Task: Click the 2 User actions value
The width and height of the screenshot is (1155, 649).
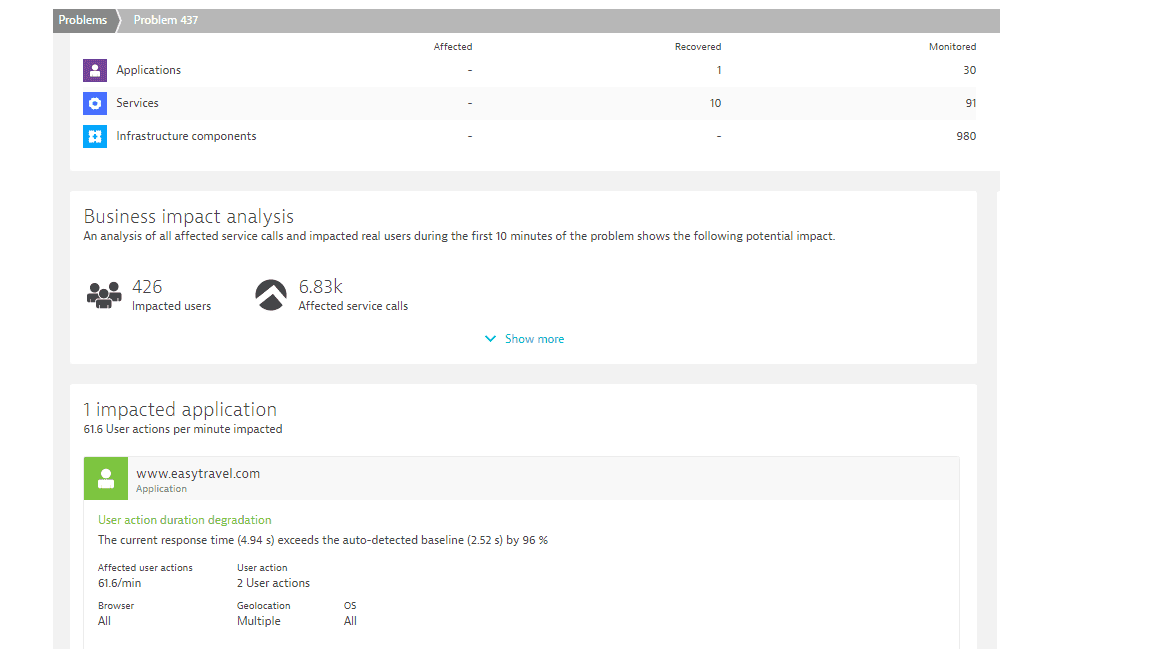Action: coord(273,583)
